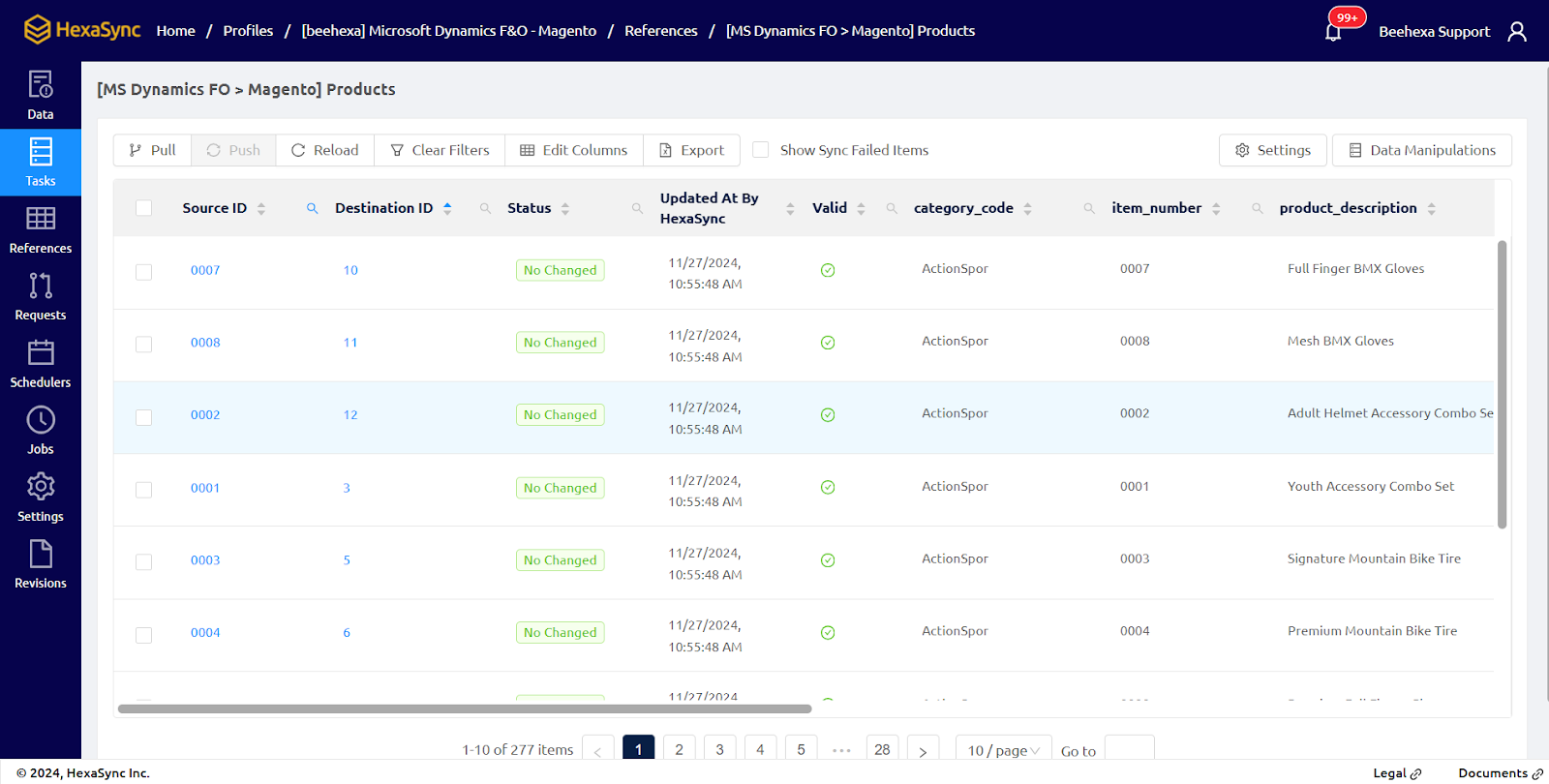Open Data Manipulations
Image resolution: width=1549 pixels, height=784 pixels.
(x=1422, y=150)
